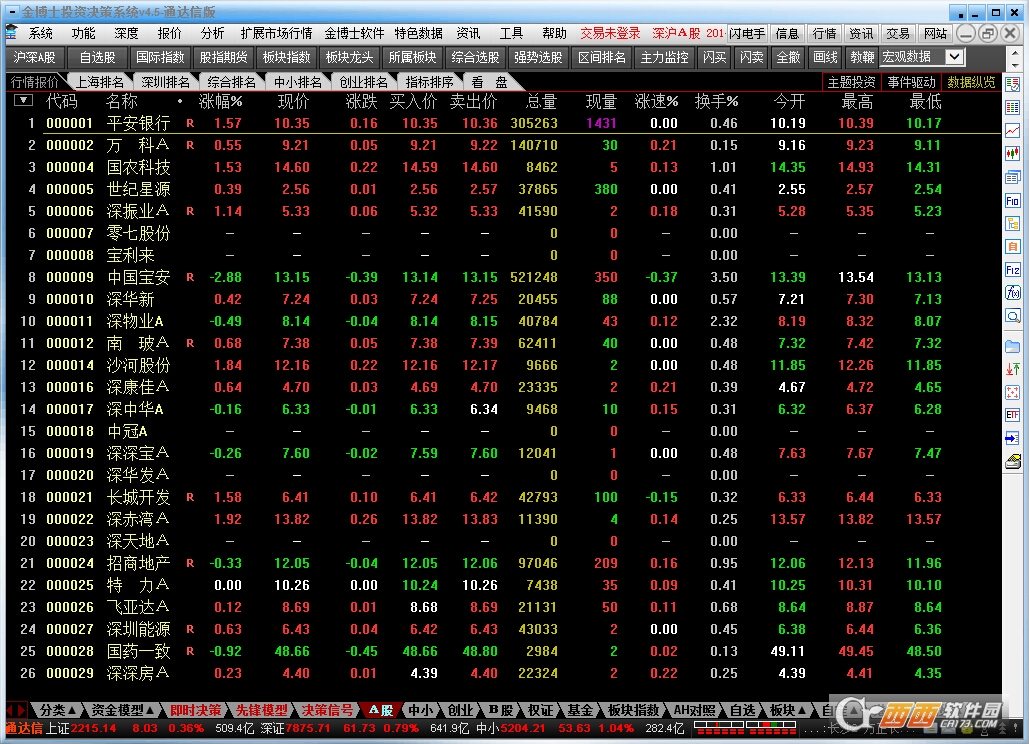
Task: Open the self-selected stocks sidebar icon
Action: tap(1013, 247)
